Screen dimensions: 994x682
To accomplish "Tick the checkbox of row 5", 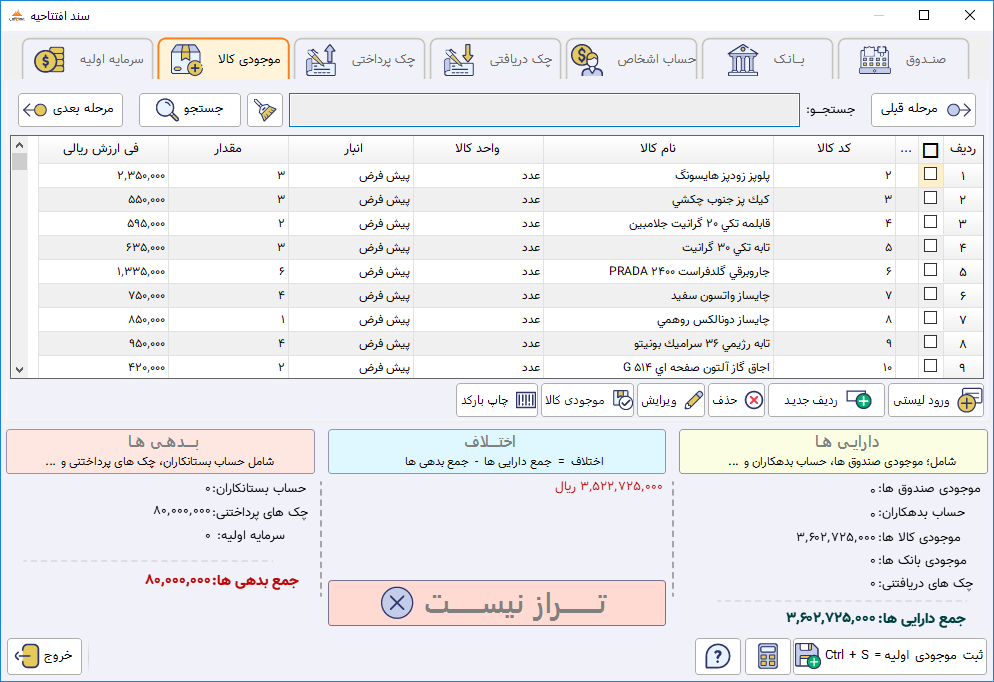I will click(931, 270).
